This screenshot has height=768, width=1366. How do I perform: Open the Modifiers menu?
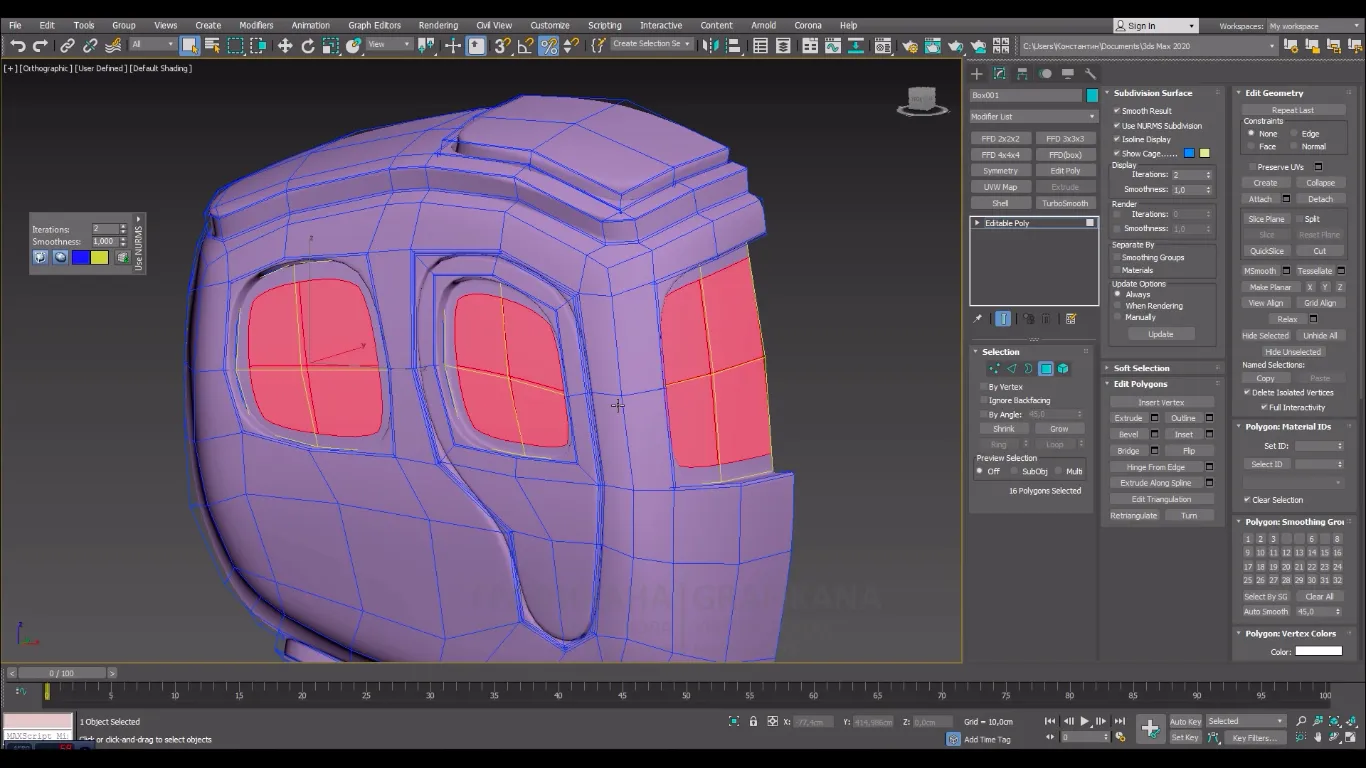(256, 25)
